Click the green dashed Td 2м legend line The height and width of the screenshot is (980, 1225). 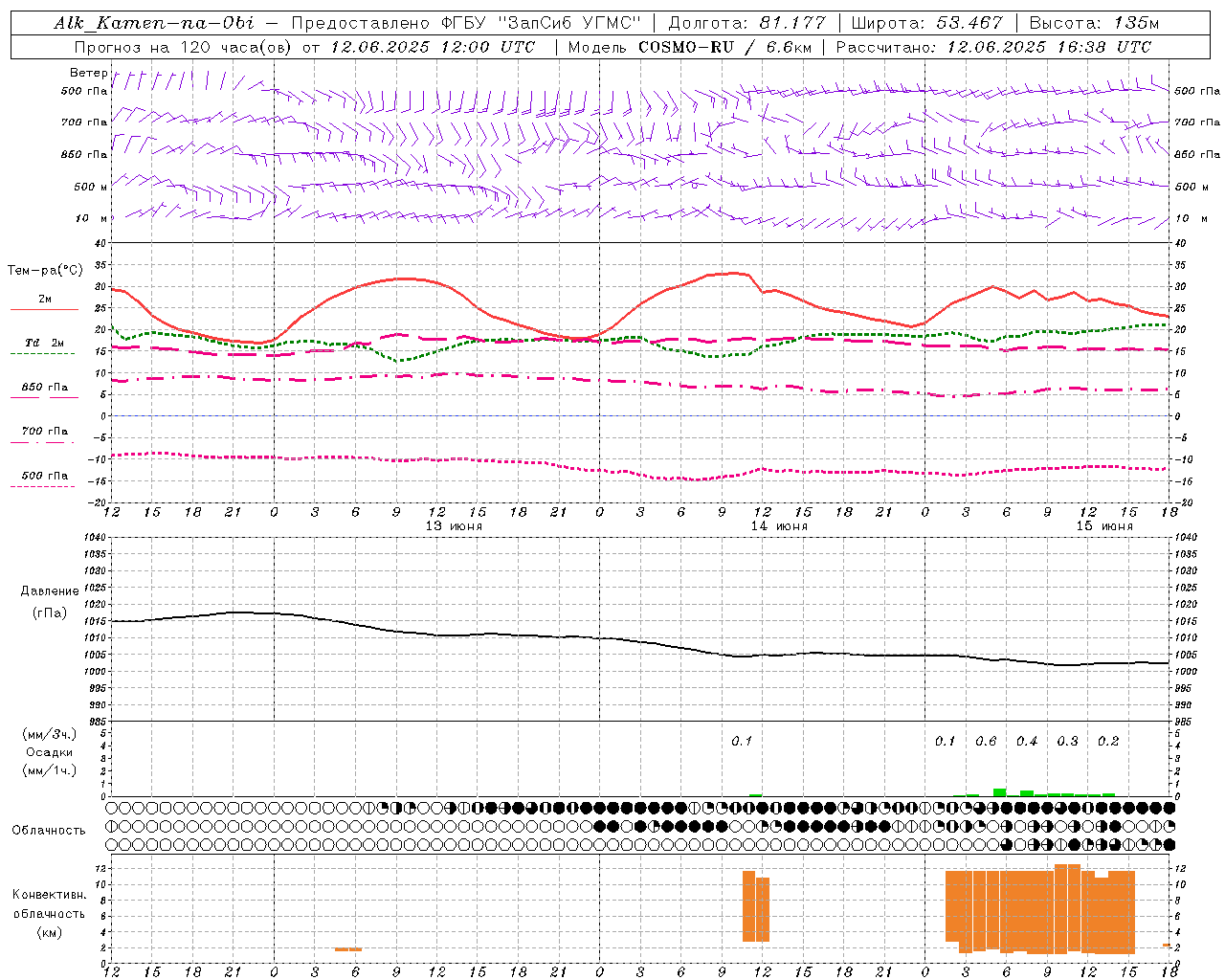42,354
